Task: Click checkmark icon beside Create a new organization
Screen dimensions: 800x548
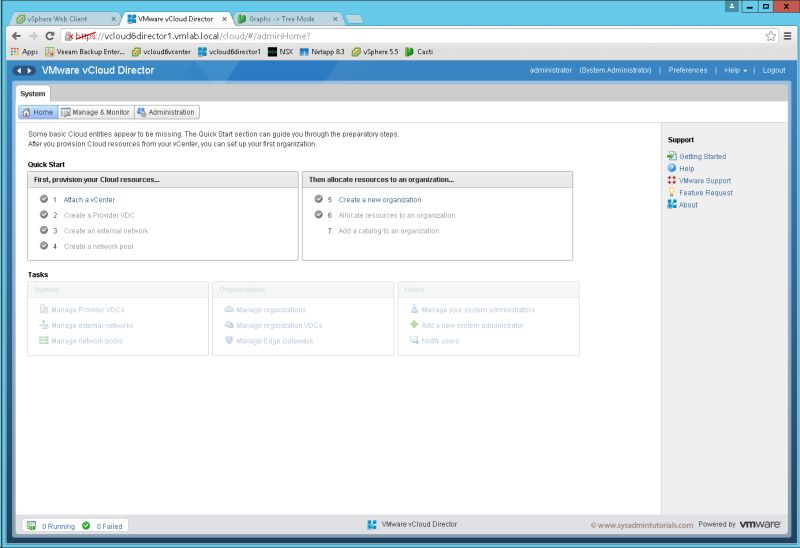Action: (318, 199)
